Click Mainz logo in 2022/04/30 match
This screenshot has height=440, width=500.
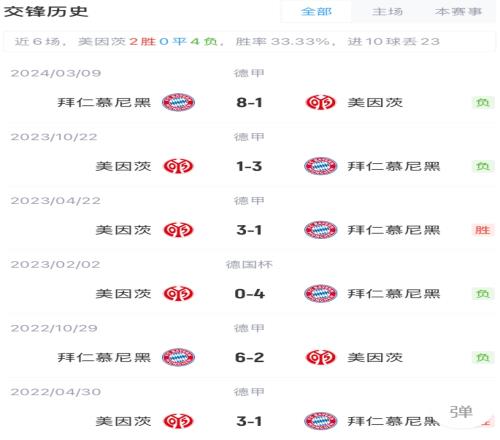click(x=178, y=421)
